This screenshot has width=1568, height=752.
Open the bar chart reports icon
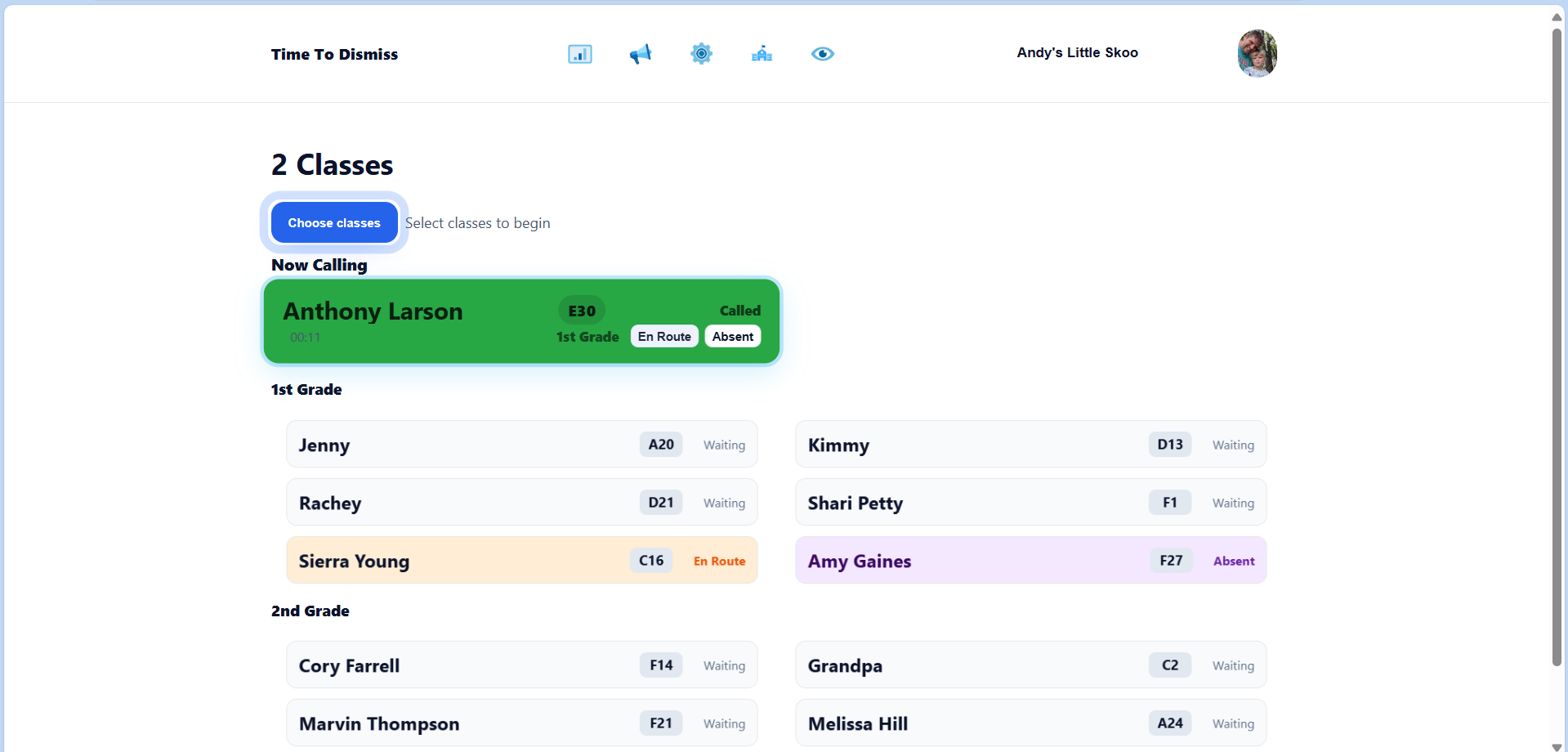(x=579, y=54)
